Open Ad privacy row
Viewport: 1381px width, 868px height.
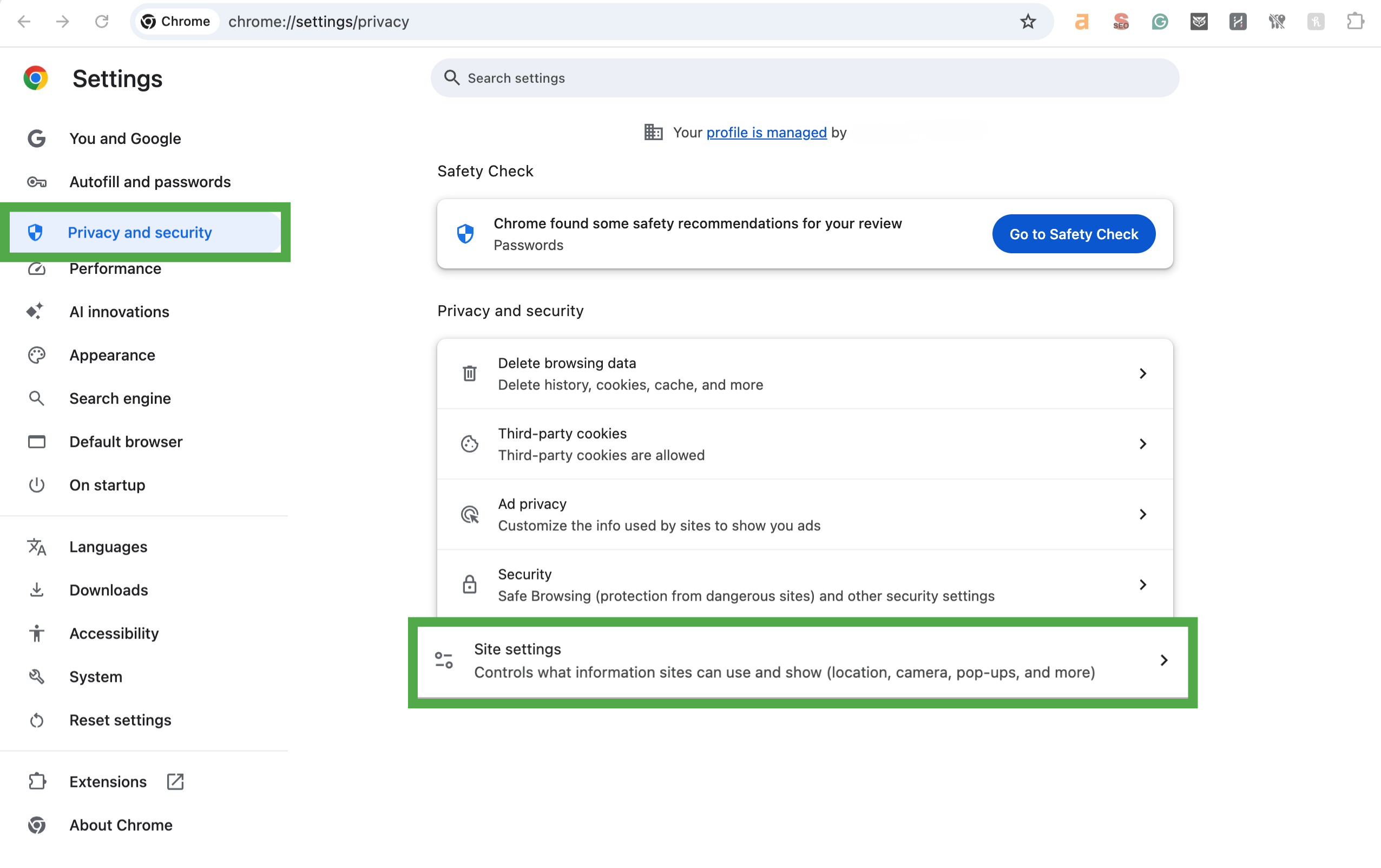[x=805, y=515]
